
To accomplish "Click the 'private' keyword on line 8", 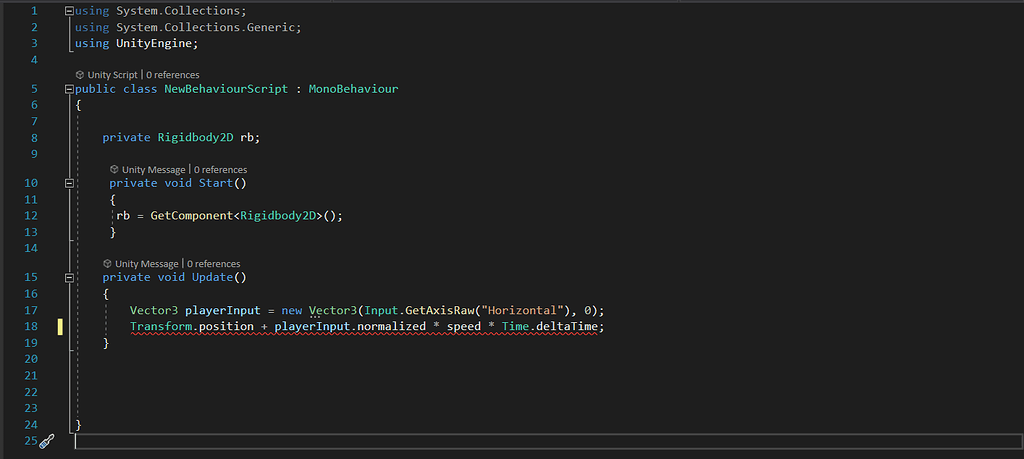I will click(x=127, y=138).
